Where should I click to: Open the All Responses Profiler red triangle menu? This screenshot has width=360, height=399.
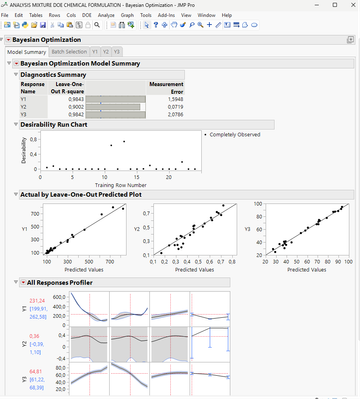(23, 282)
